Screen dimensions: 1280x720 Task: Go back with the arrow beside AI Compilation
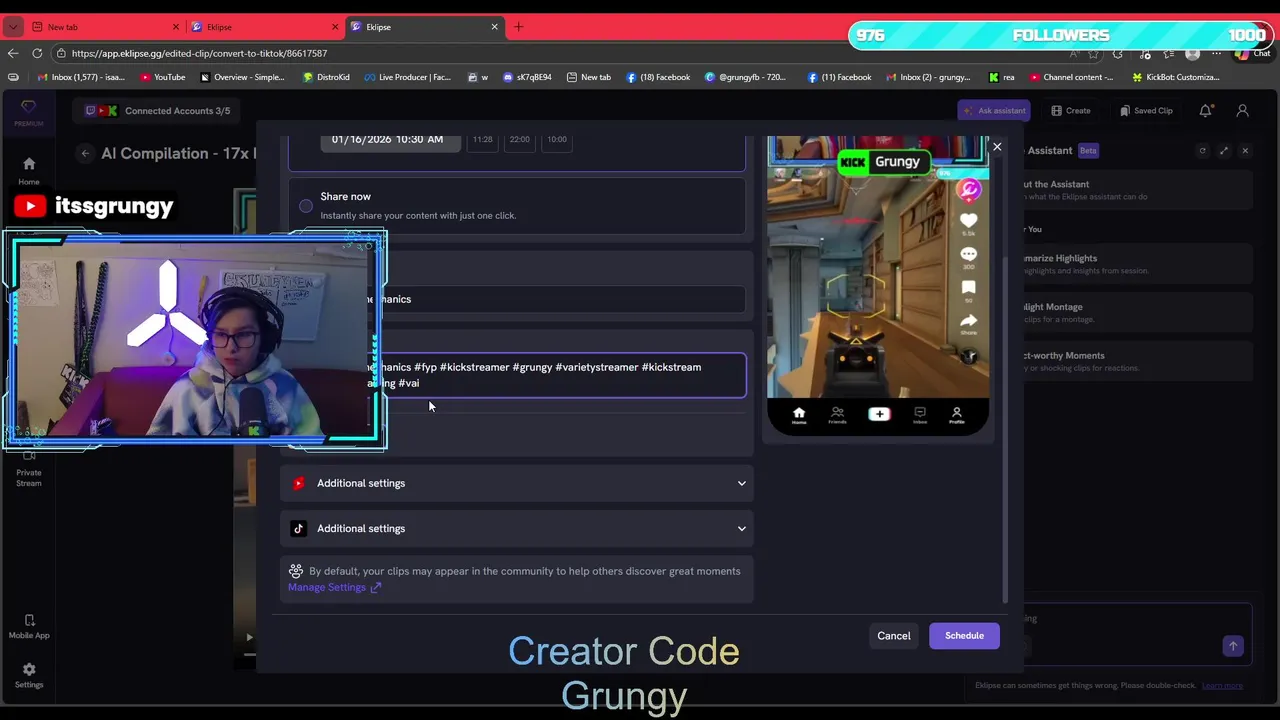(x=86, y=153)
